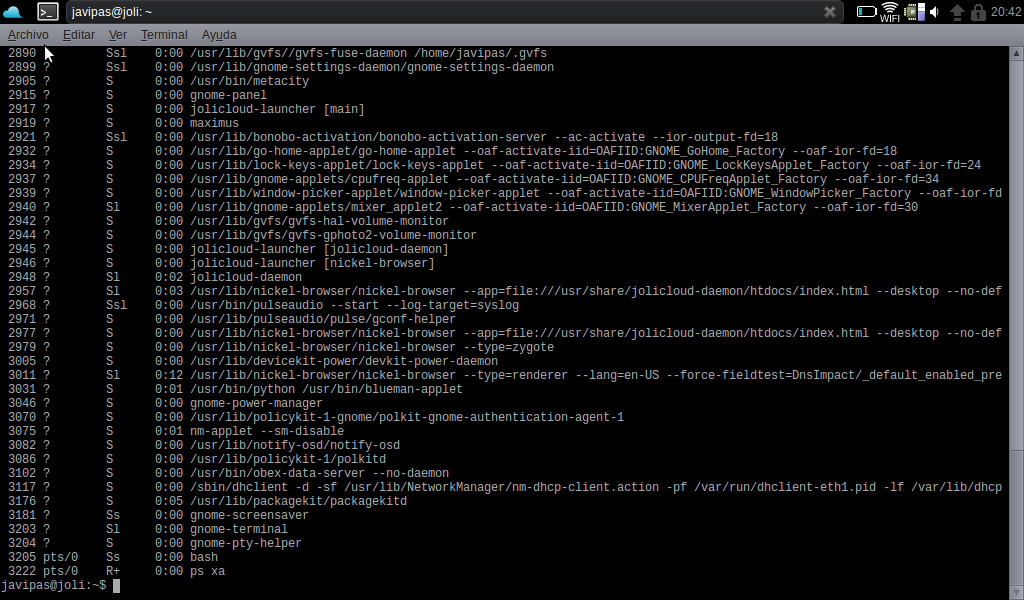This screenshot has width=1024, height=600.
Task: Click 'nm-applet --sm-disable' text
Action: 266,431
